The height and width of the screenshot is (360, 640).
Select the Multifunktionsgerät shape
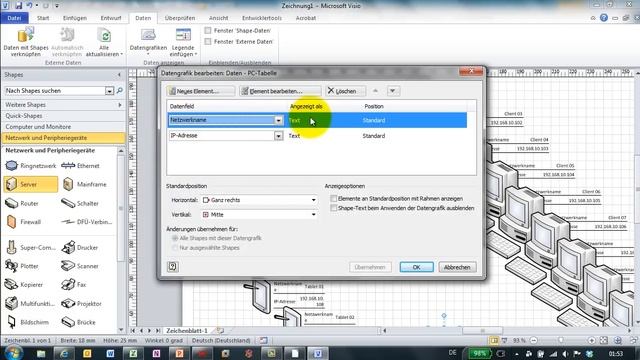(x=30, y=304)
